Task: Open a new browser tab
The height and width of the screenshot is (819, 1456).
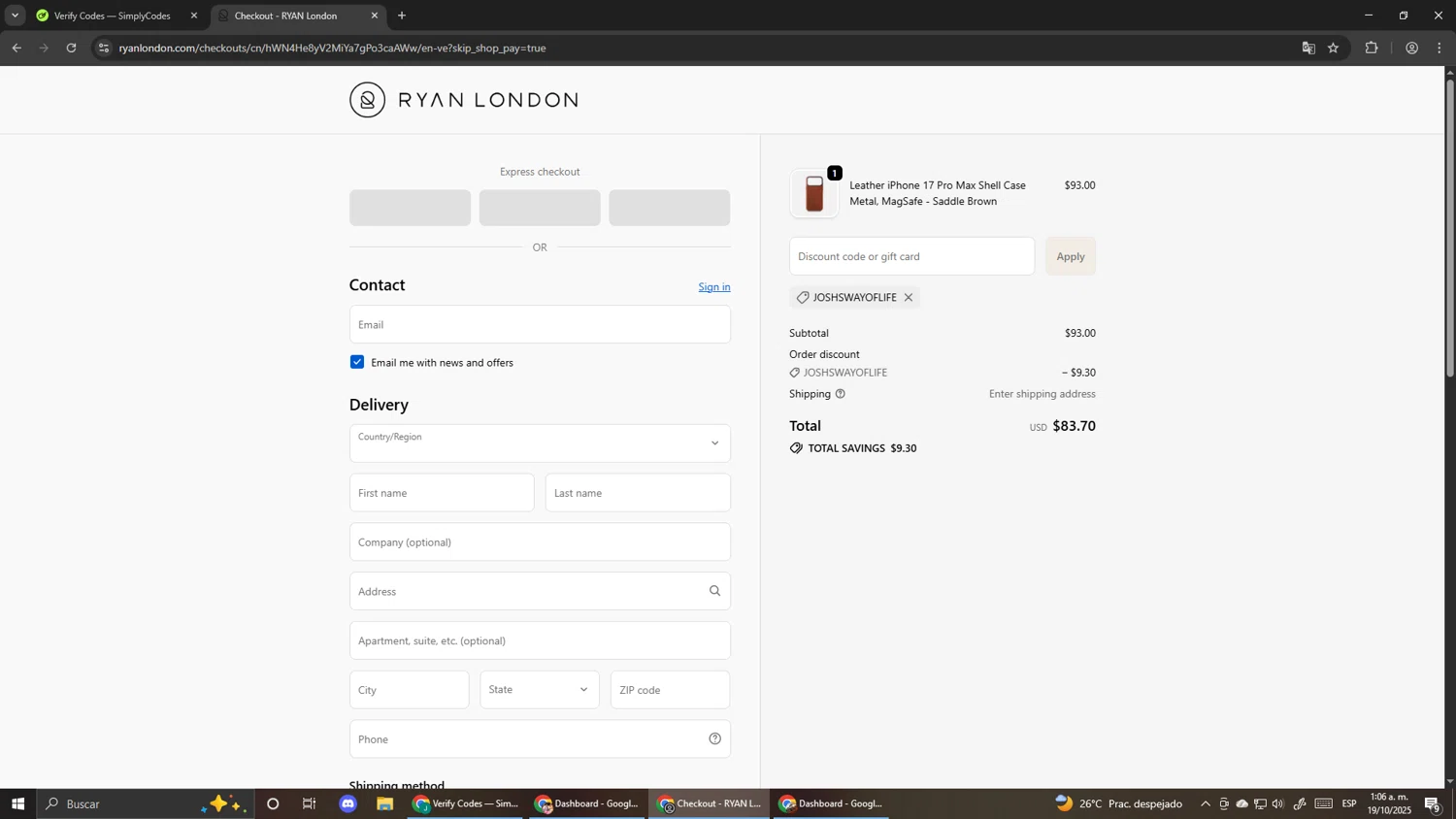Action: pyautogui.click(x=402, y=16)
